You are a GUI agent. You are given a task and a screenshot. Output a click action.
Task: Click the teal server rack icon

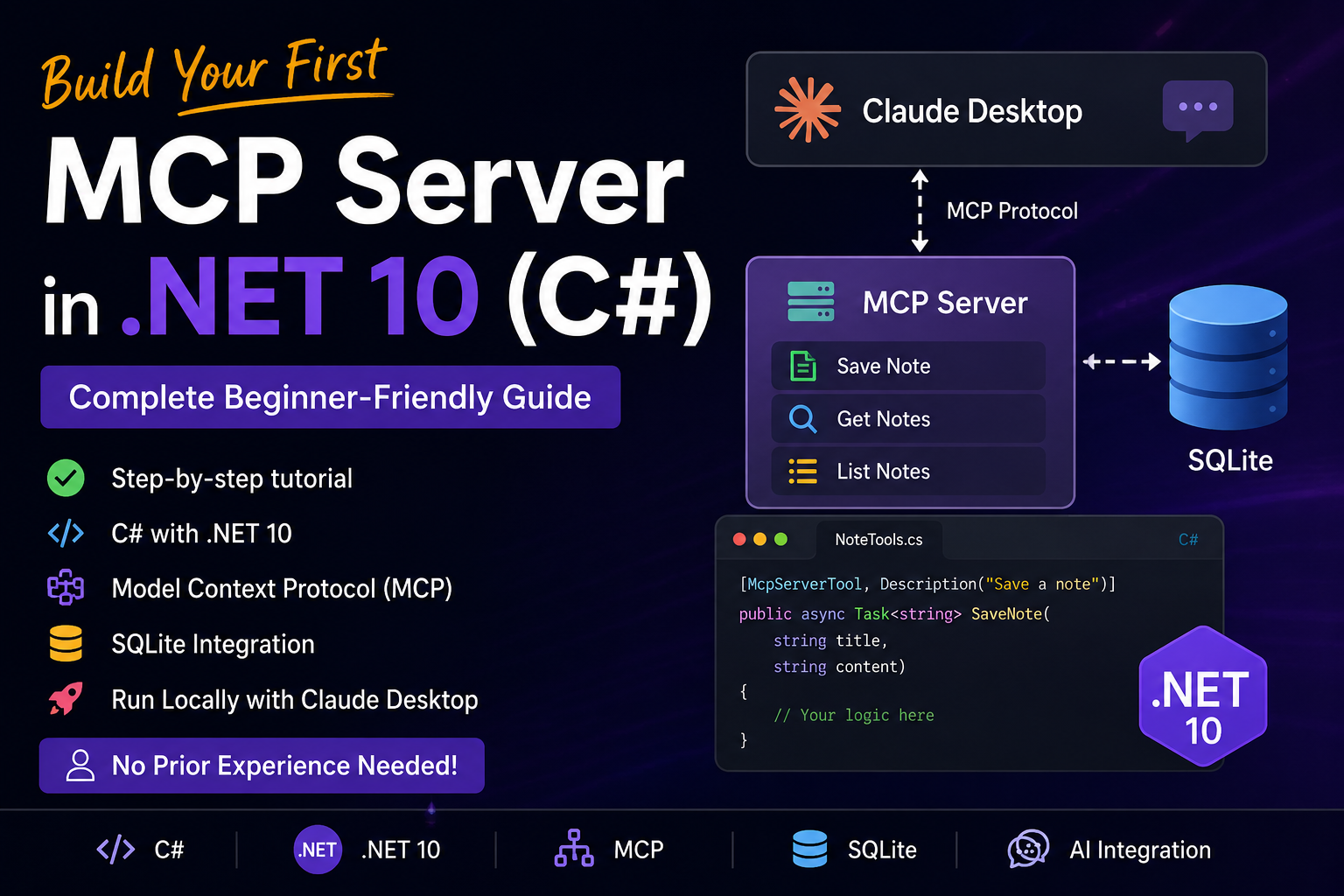tap(810, 302)
